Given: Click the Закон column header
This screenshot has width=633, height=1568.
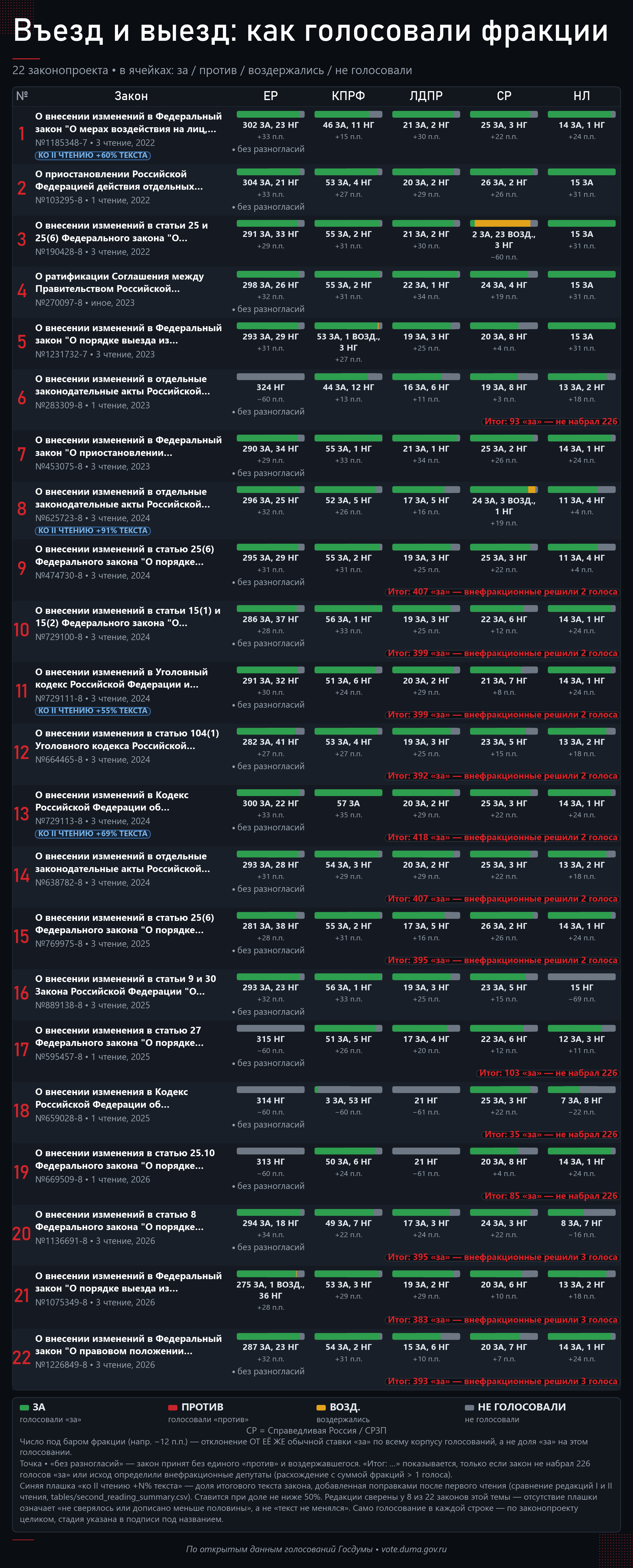Looking at the screenshot, I should pyautogui.click(x=131, y=96).
